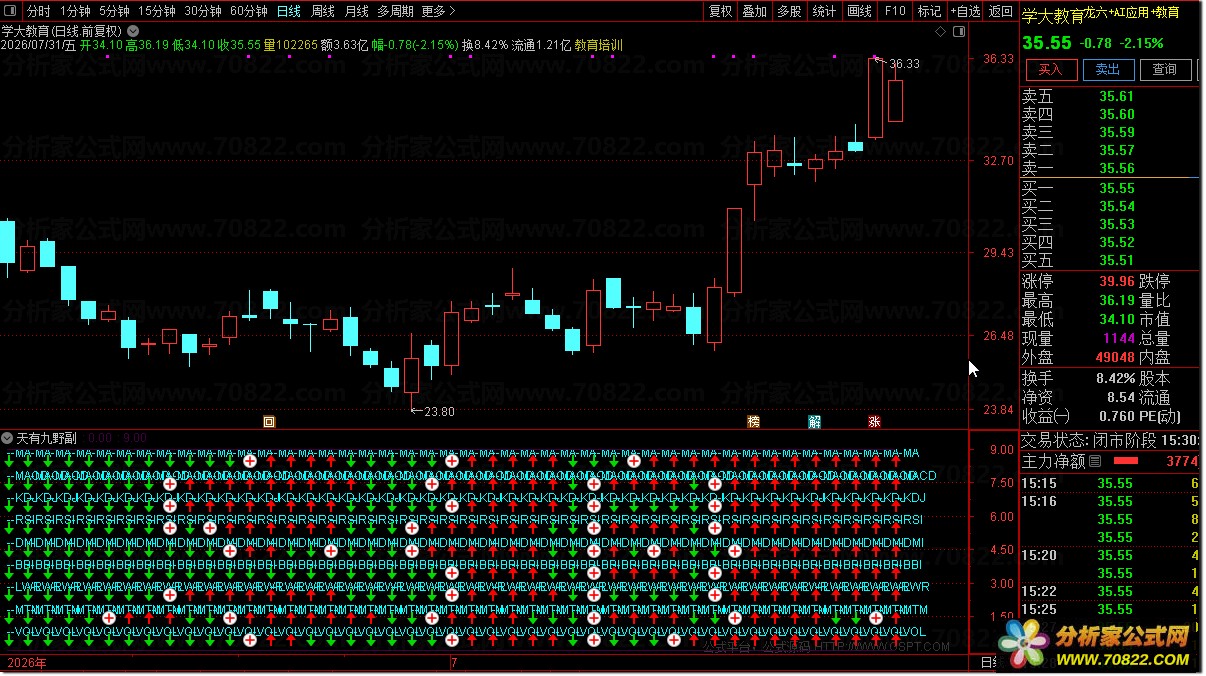This screenshot has height=676, width=1206.
Task: Click the 统计 statistics toolbar button
Action: point(825,11)
